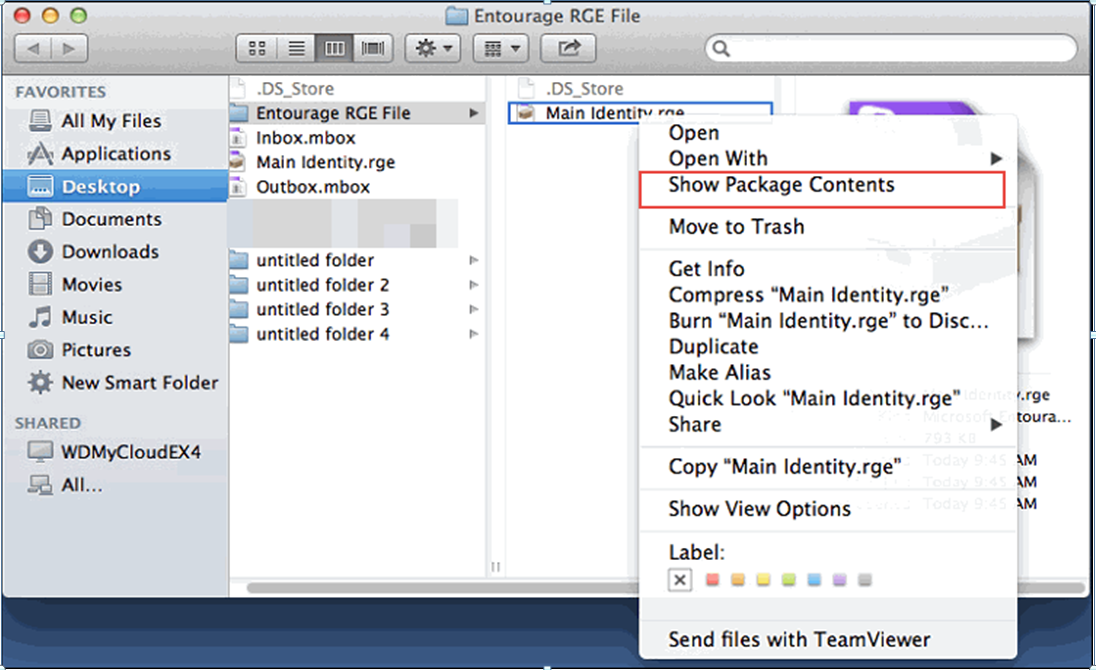This screenshot has width=1096, height=670.
Task: Apply the purple label color
Action: (x=839, y=580)
